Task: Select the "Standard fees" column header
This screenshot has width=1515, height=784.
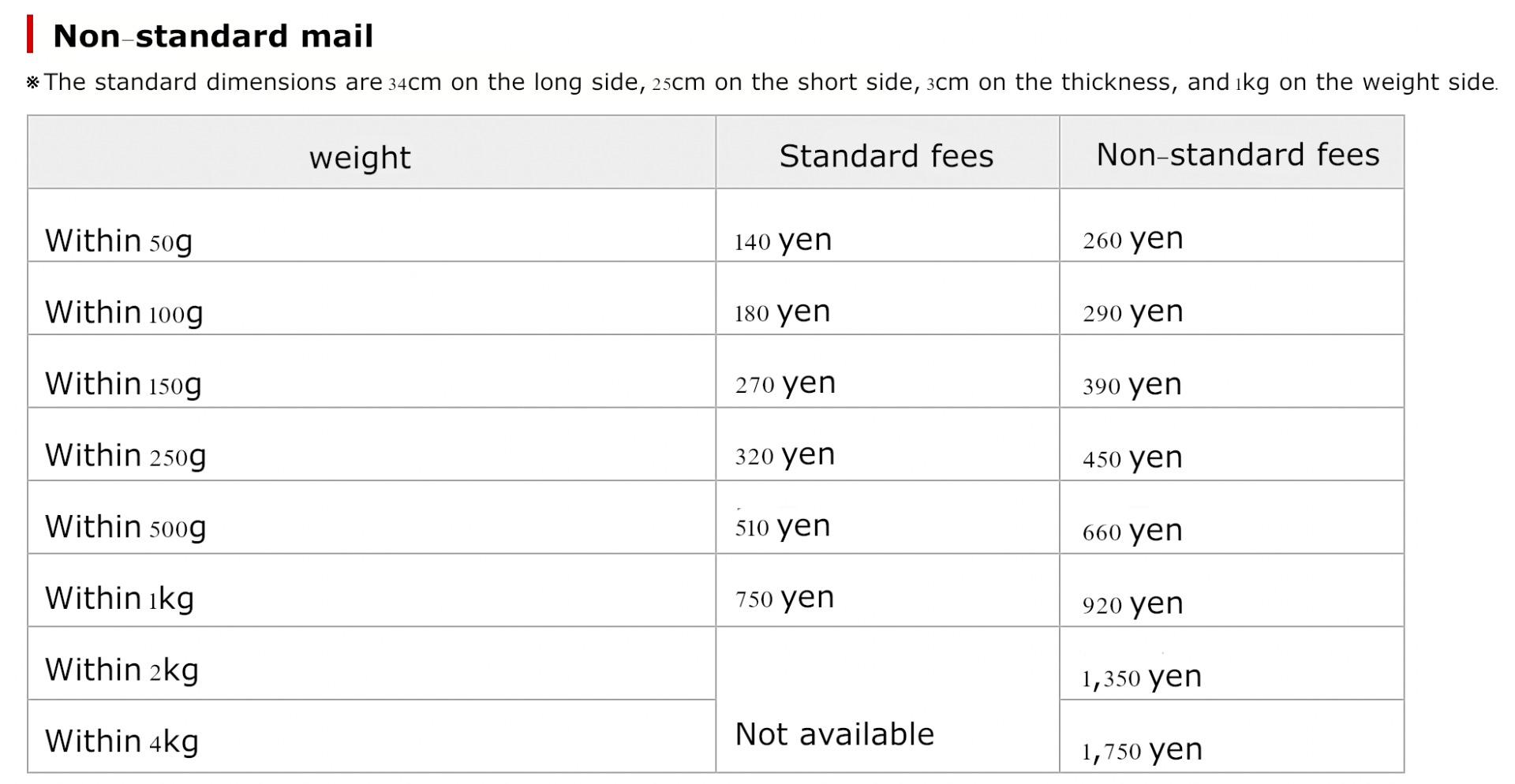Action: point(886,156)
